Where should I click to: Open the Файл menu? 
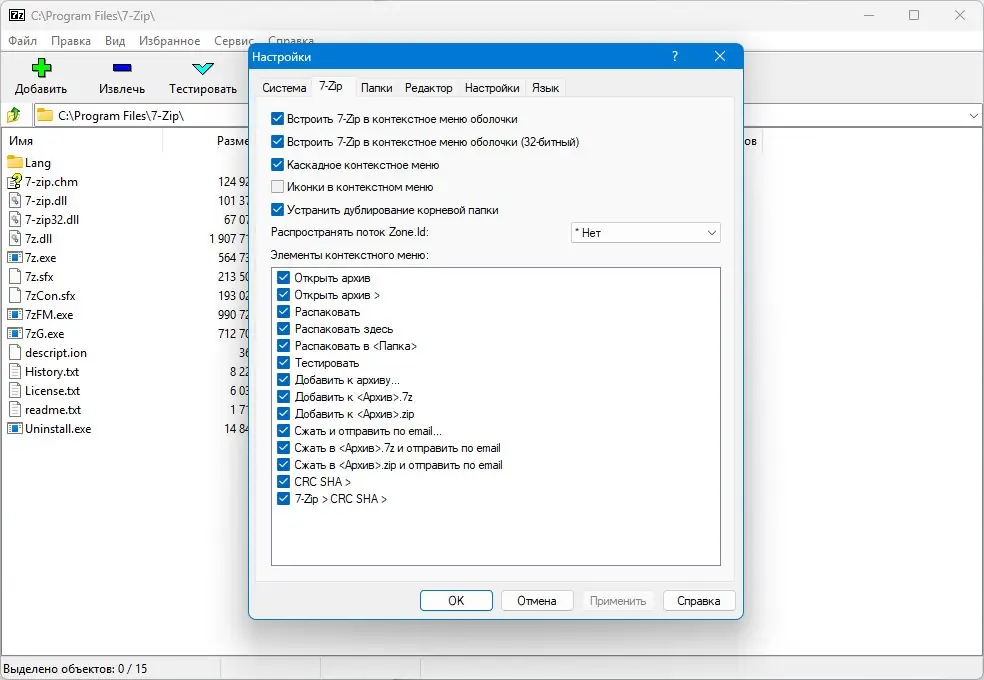23,41
